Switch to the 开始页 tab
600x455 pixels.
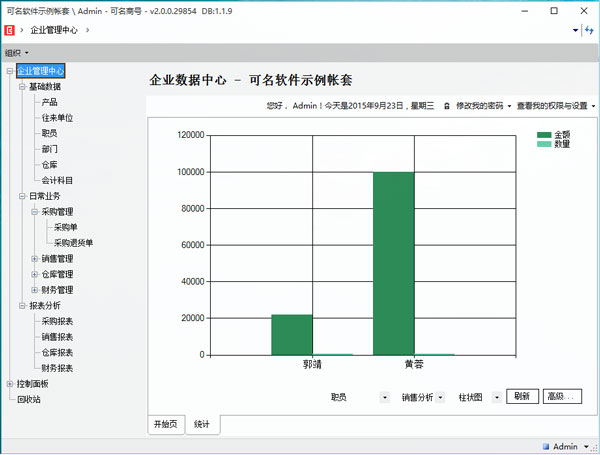point(165,424)
